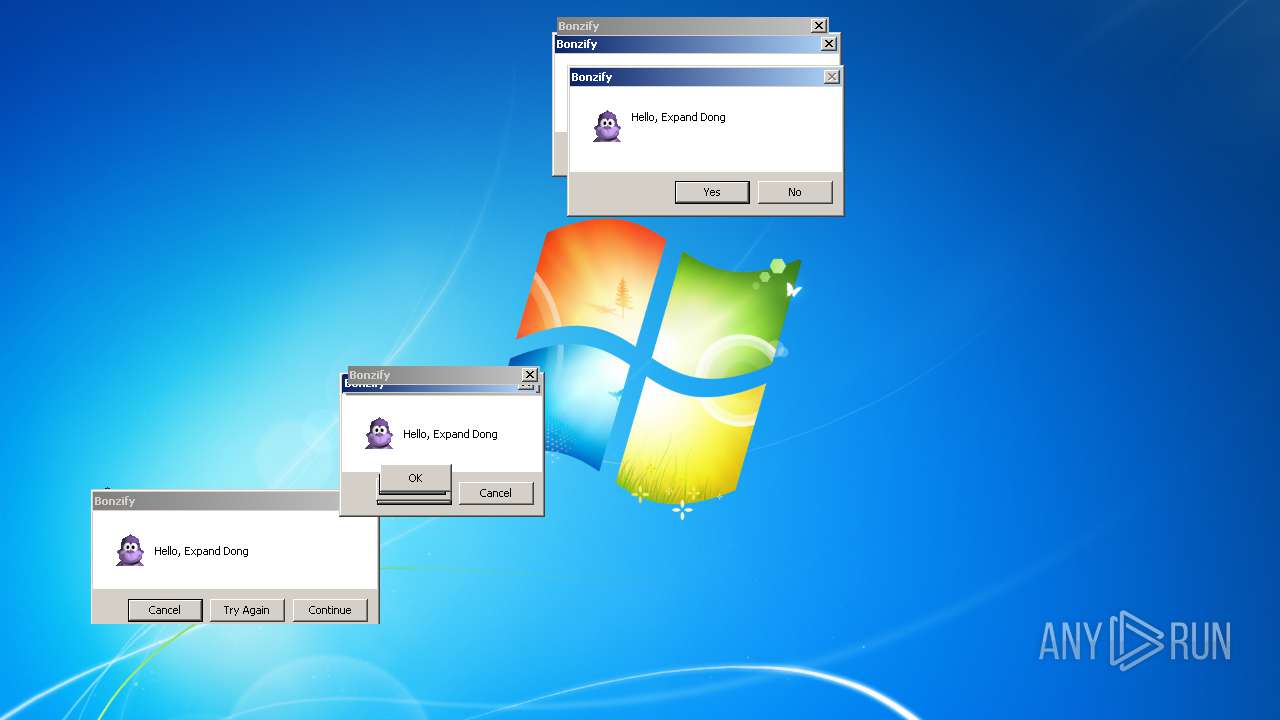Click Yes in the top-right Bonzify dialog
1280x720 pixels.
click(712, 192)
